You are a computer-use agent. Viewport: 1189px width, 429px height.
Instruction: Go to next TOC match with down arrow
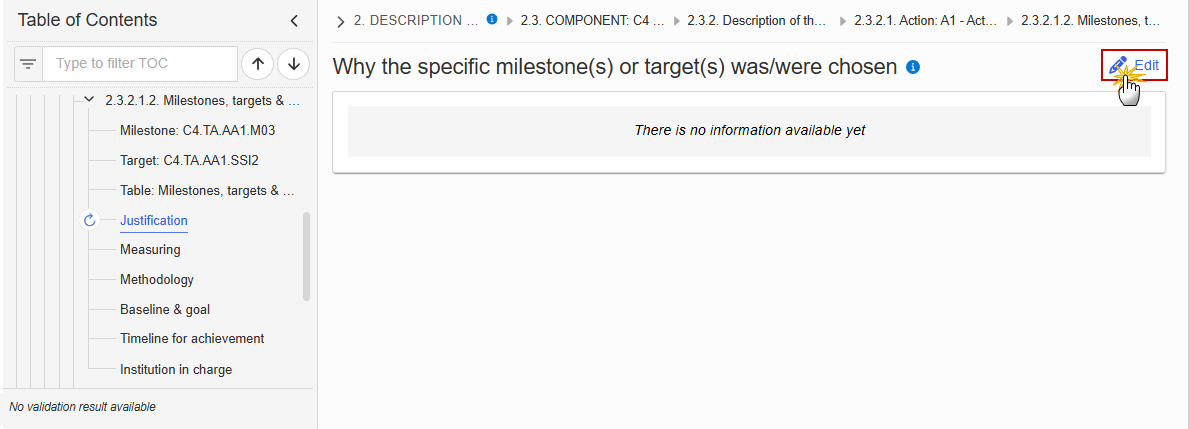tap(293, 64)
